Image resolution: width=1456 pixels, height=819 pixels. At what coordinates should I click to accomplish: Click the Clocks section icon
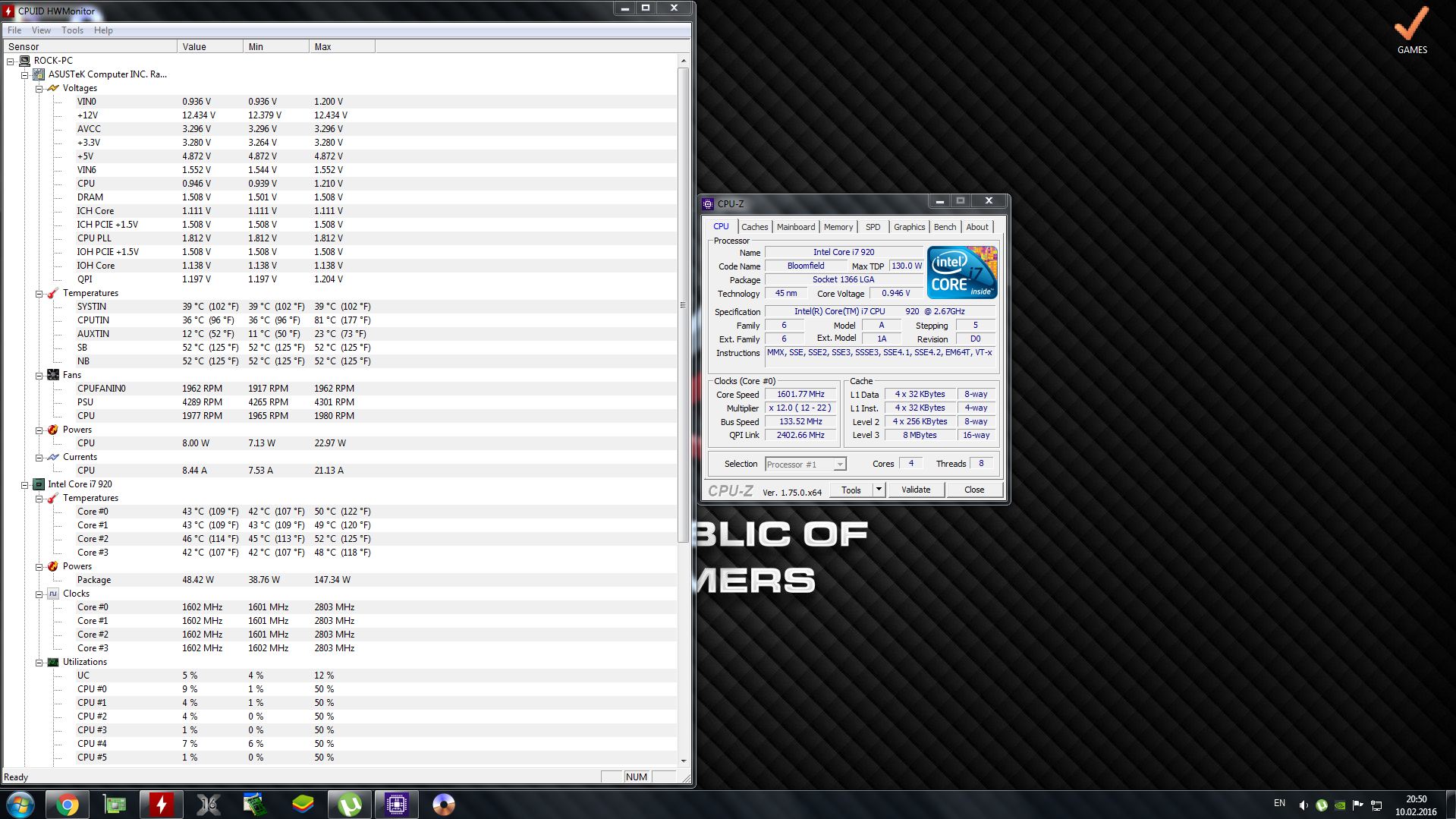point(53,594)
